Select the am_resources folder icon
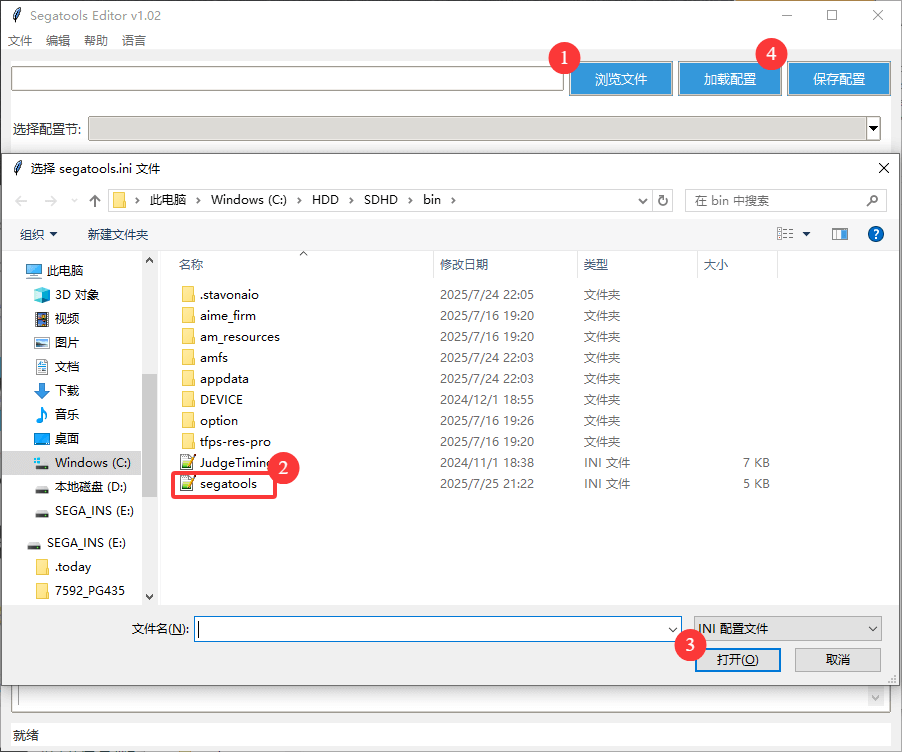The image size is (902, 752). 188,337
